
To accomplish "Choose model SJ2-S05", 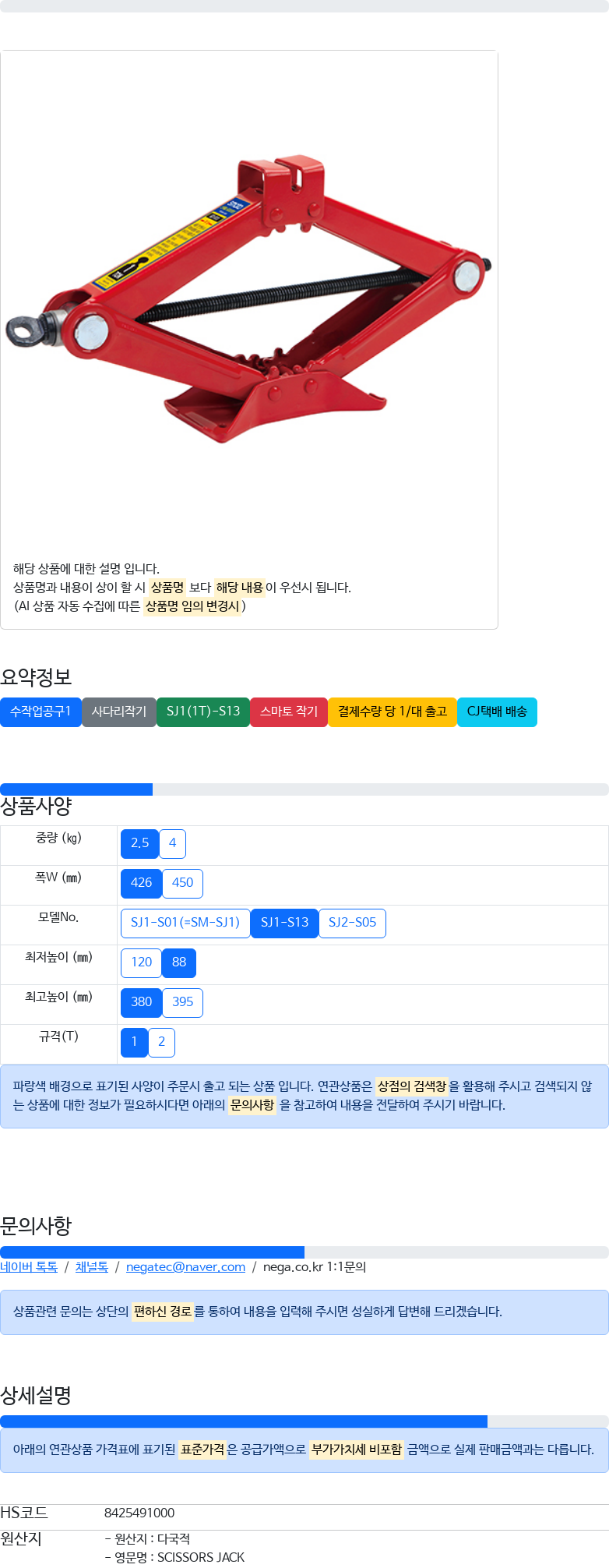I will (352, 923).
